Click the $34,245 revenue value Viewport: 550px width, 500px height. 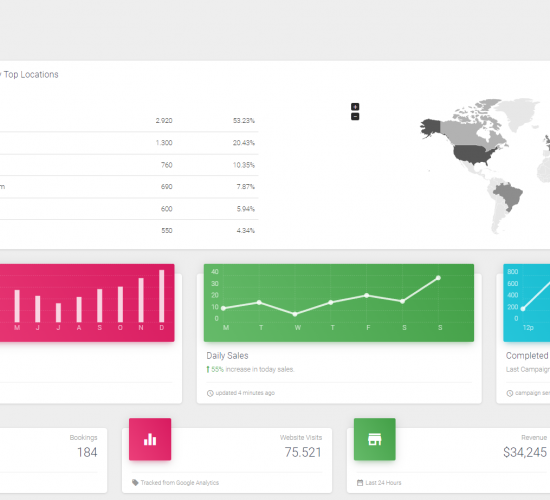coord(525,452)
